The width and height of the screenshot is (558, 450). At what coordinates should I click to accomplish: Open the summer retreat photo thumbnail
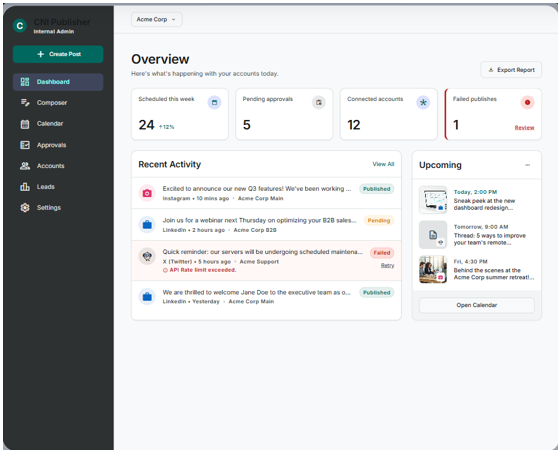(x=433, y=269)
